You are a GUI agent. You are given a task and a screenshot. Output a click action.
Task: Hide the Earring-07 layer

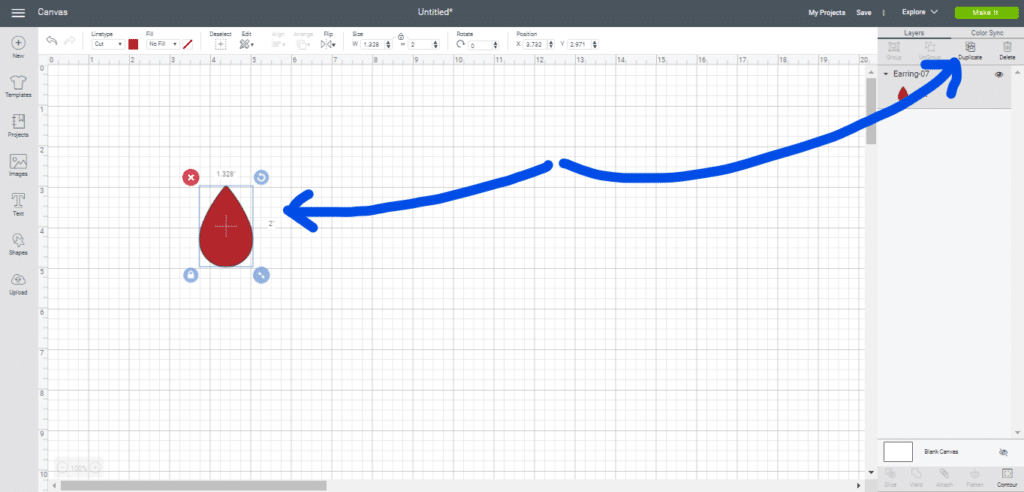tap(998, 75)
